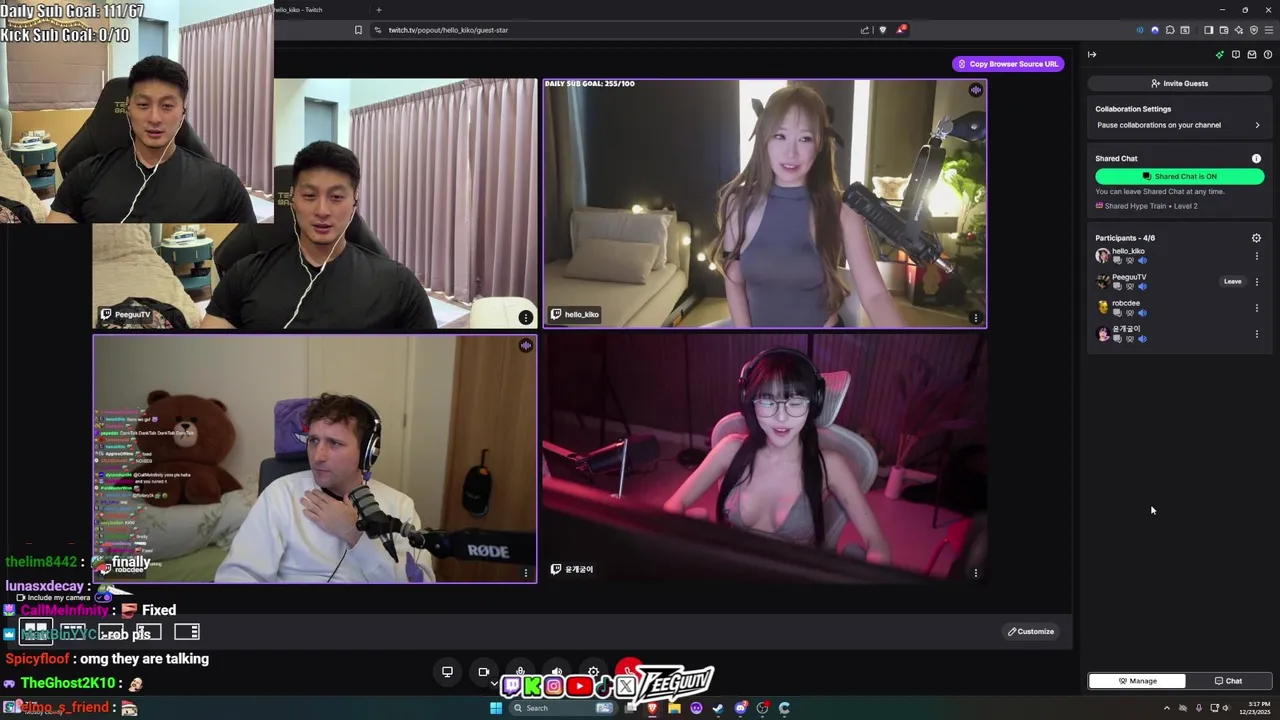Image resolution: width=1280 pixels, height=720 pixels.
Task: Toggle Shared Chat is ON button
Action: (1179, 176)
